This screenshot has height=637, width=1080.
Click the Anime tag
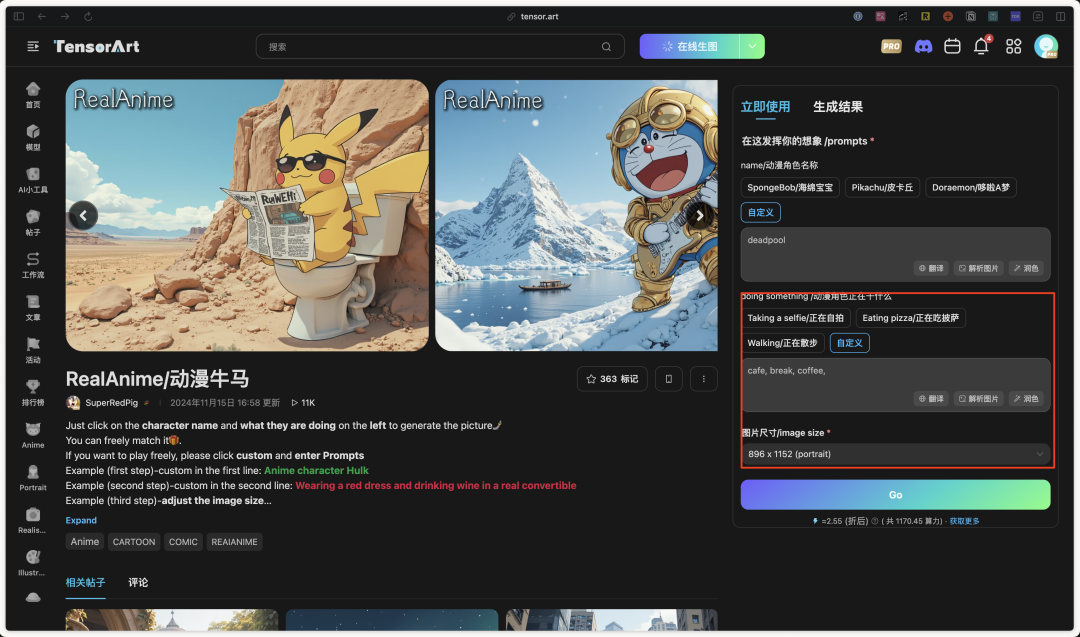(85, 541)
